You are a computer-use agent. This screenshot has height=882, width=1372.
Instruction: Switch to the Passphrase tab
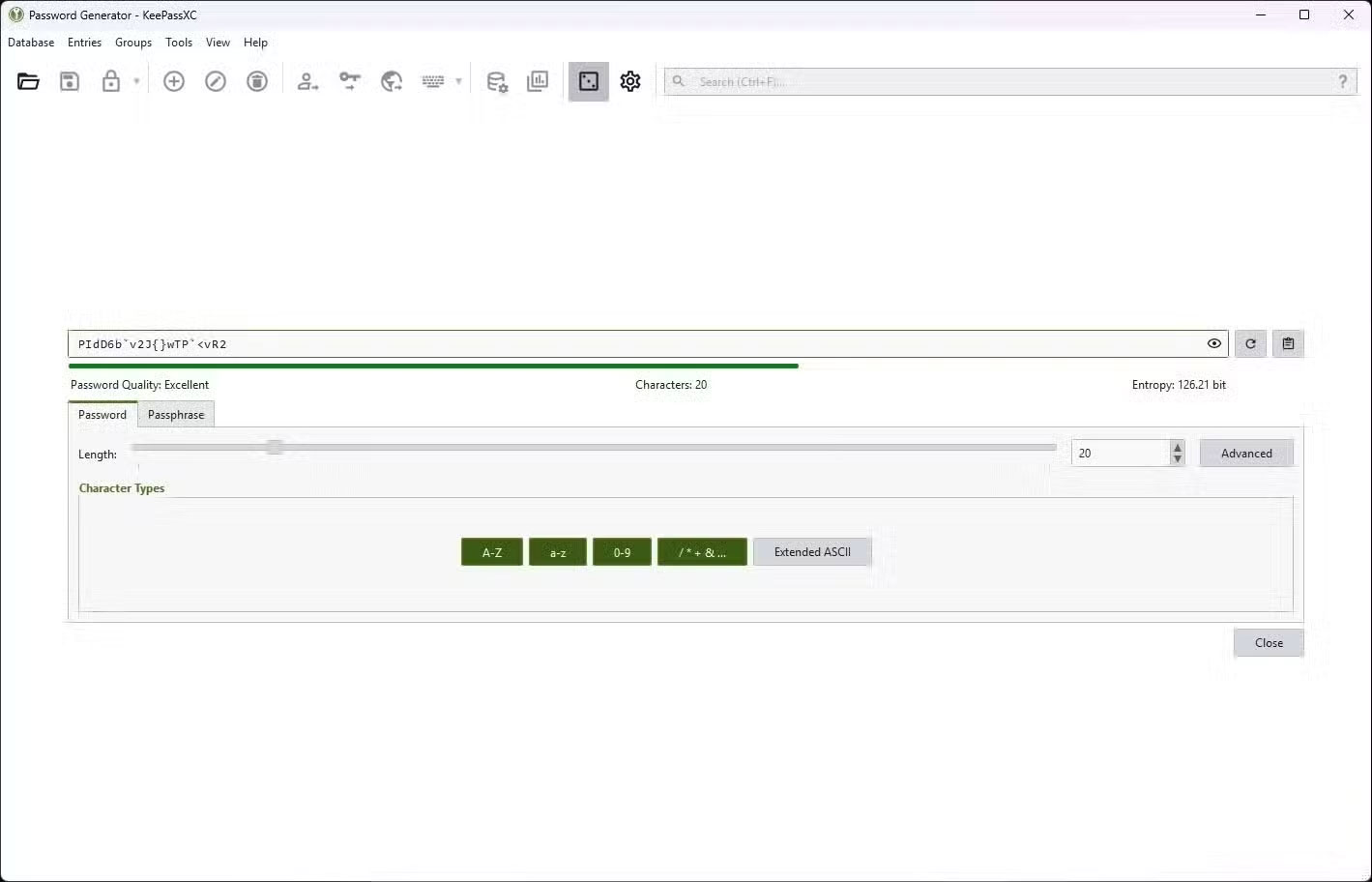click(176, 414)
